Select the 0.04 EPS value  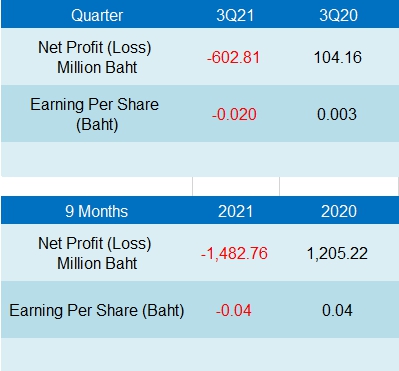(337, 310)
